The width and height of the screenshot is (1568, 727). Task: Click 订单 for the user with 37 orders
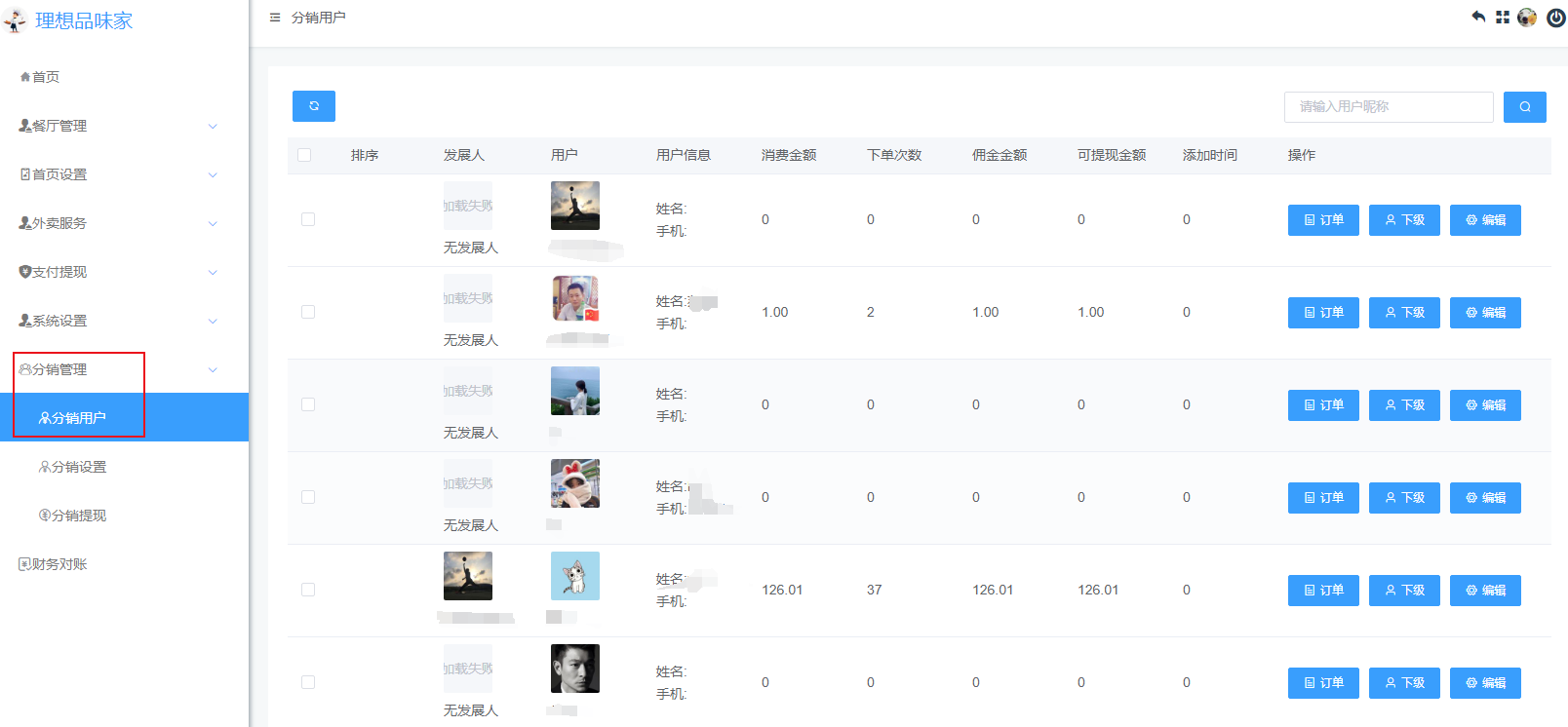(1323, 591)
